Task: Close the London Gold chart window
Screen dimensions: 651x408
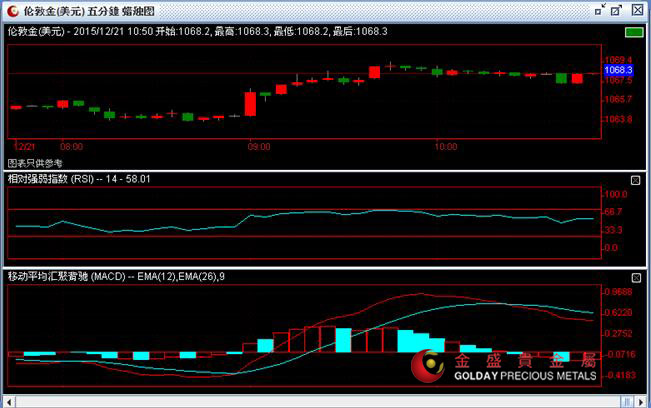Action: 636,9
